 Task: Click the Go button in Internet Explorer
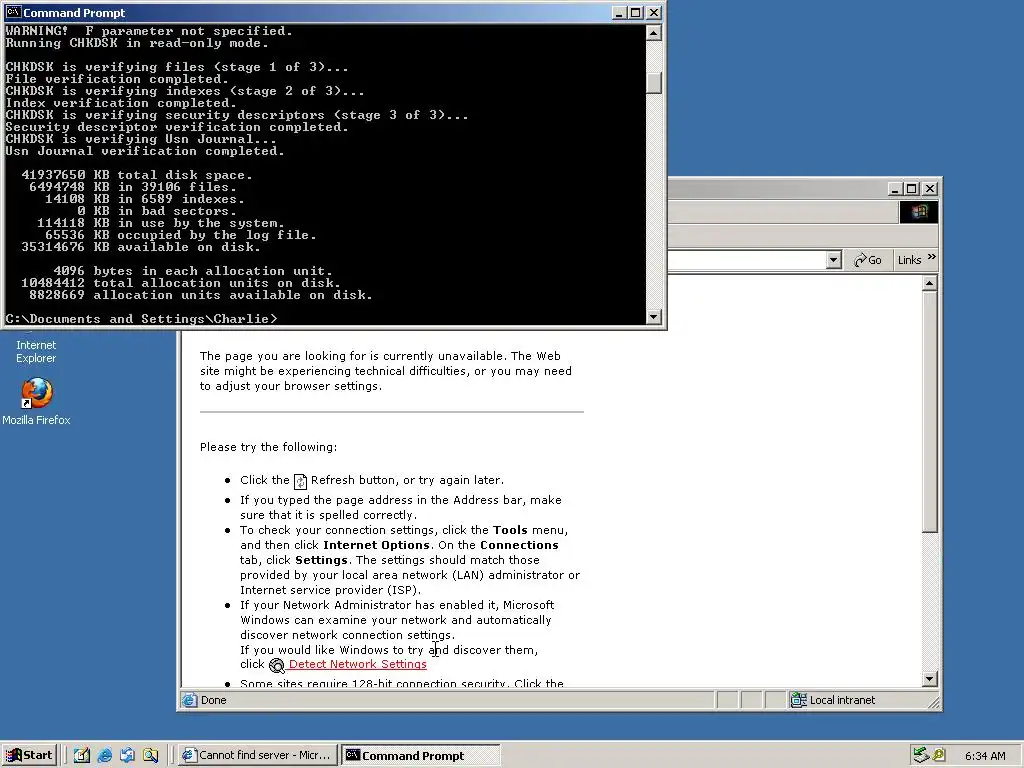click(x=868, y=260)
